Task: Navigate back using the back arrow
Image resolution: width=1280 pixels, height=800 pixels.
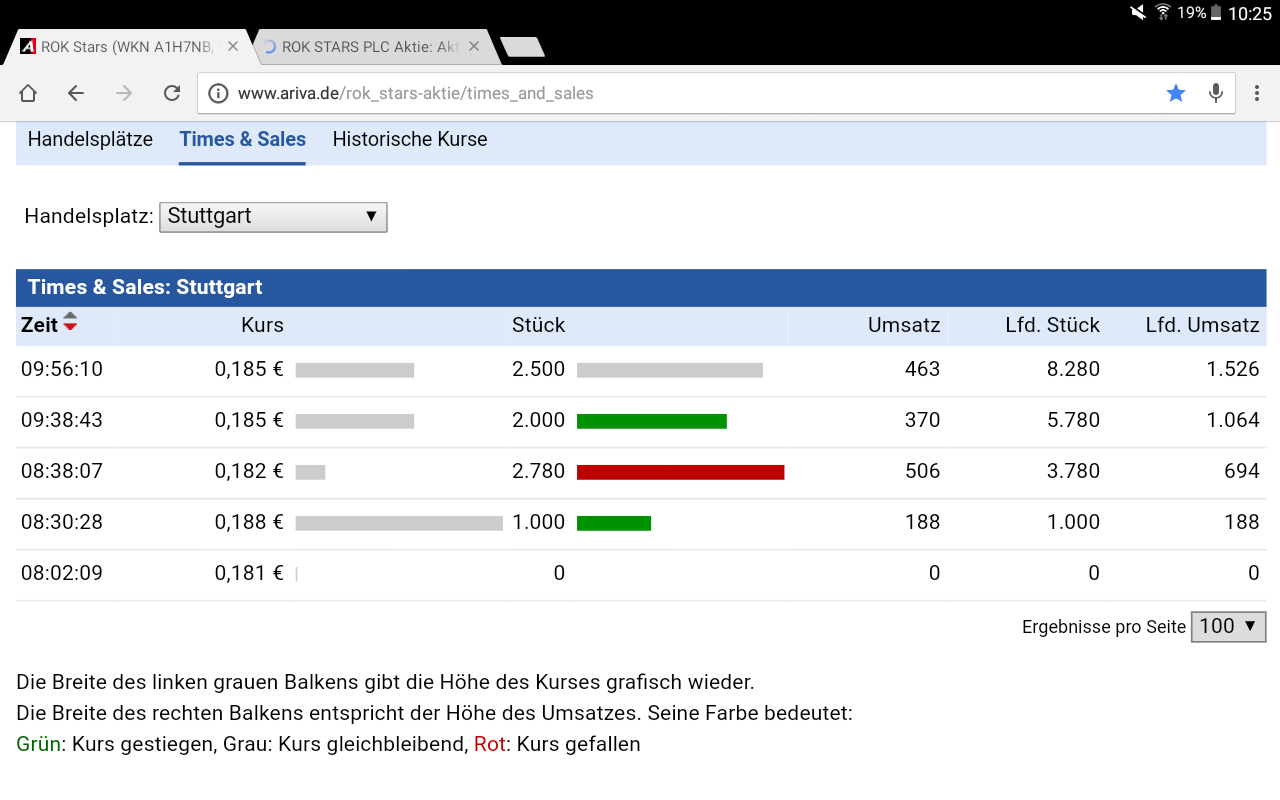Action: click(75, 92)
